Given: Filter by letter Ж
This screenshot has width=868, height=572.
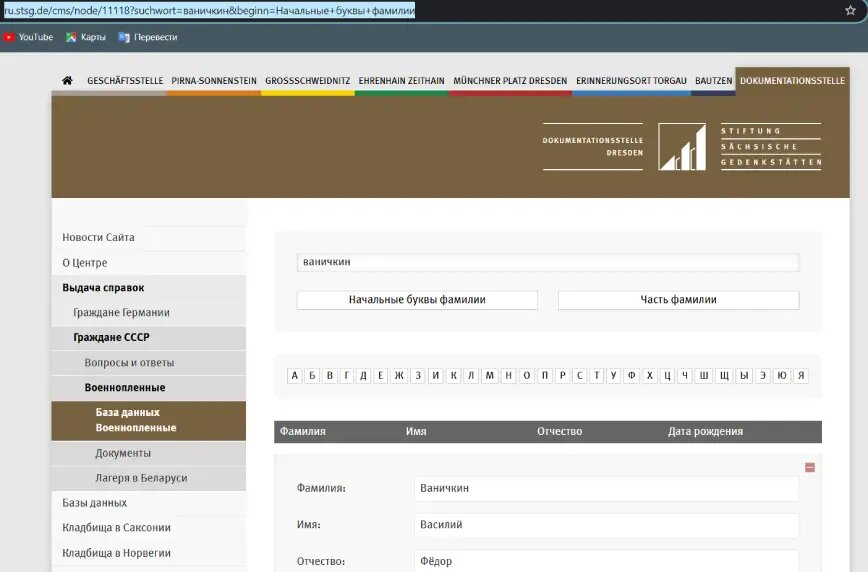Looking at the screenshot, I should pos(399,376).
